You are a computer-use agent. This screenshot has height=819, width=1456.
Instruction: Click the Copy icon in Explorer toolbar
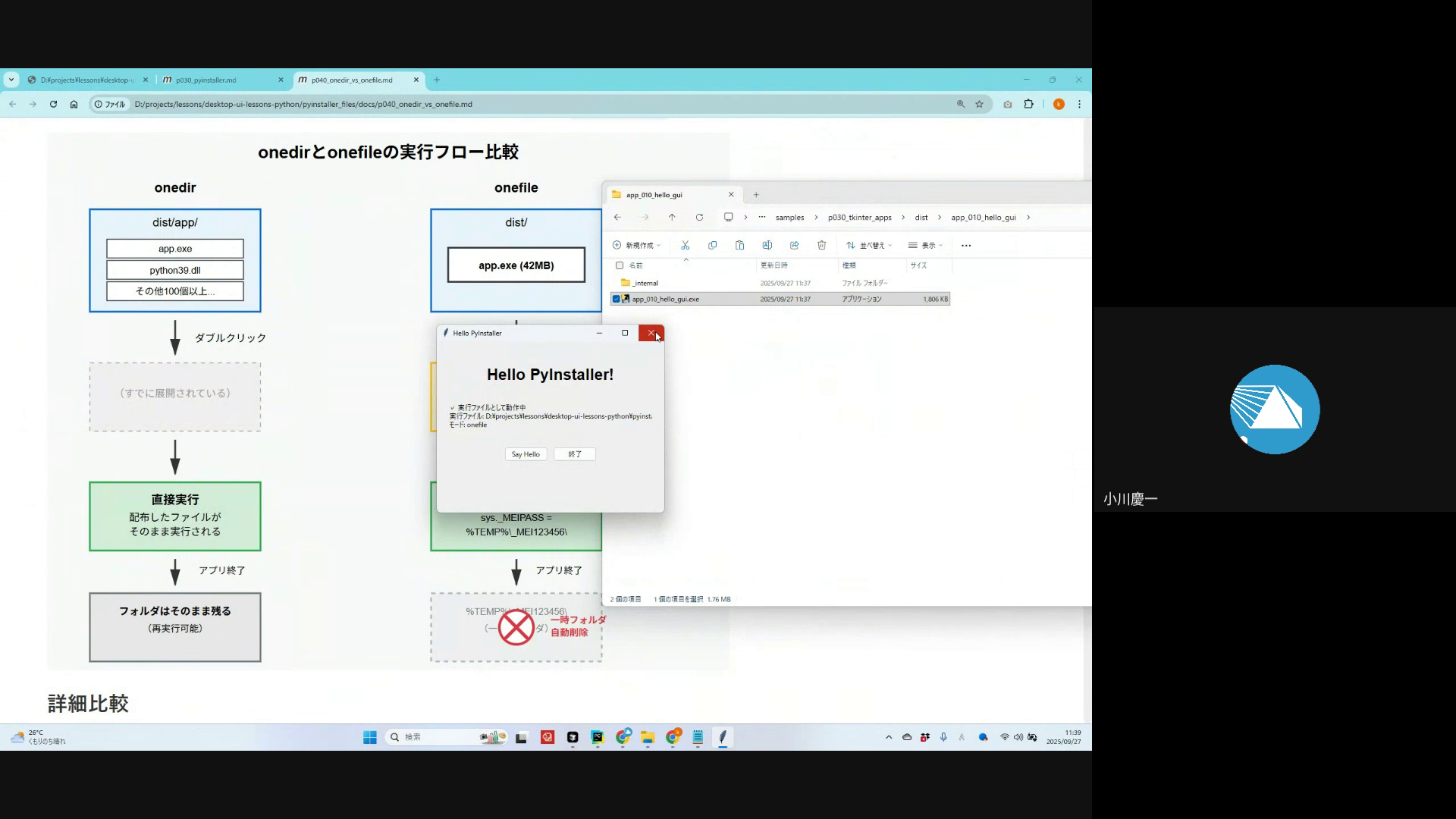point(712,245)
